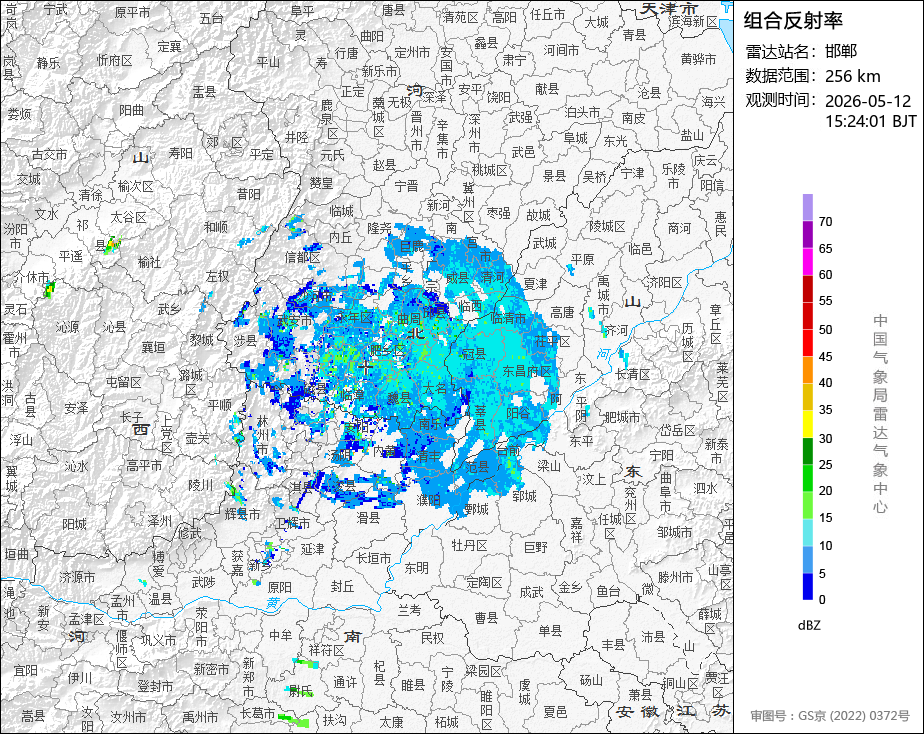Click the 邹城市 map label
The width and height of the screenshot is (924, 734).
coord(675,533)
